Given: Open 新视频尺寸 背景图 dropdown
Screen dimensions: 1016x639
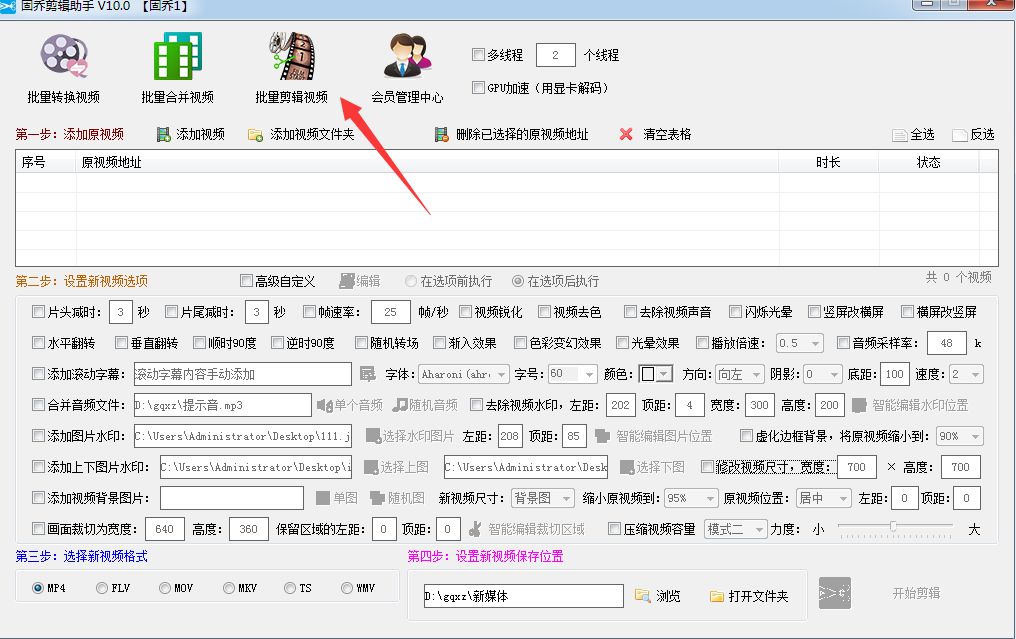Looking at the screenshot, I should pos(543,498).
